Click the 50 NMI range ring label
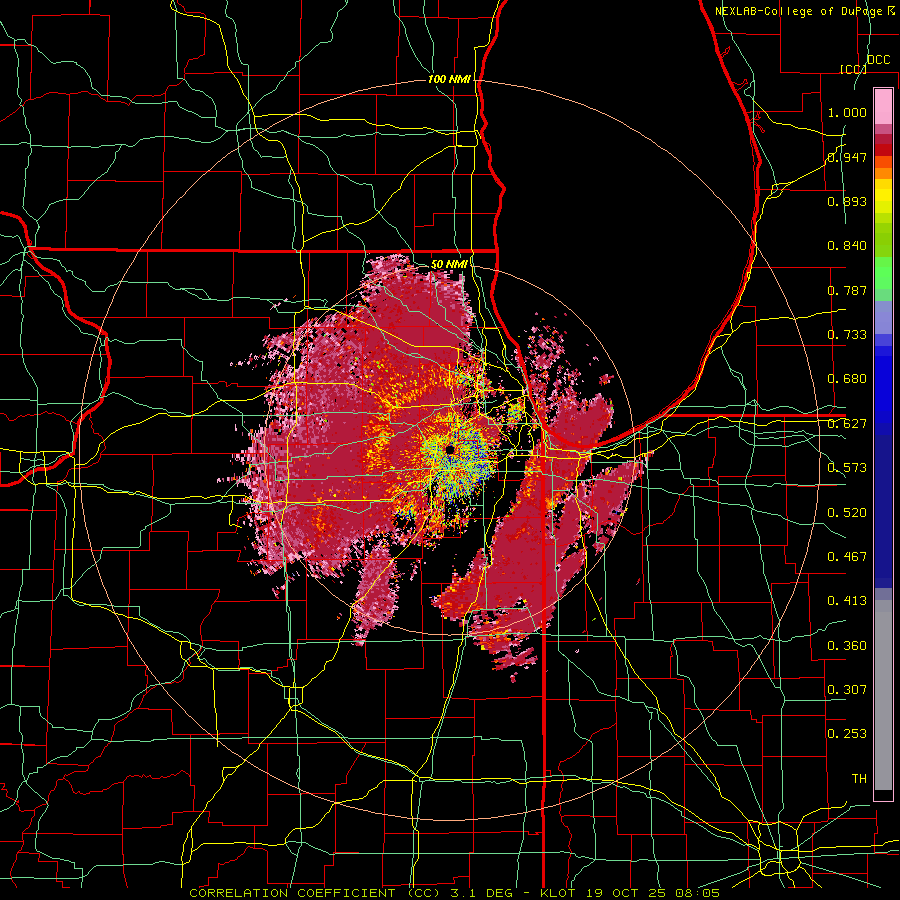Image resolution: width=900 pixels, height=900 pixels. click(449, 264)
